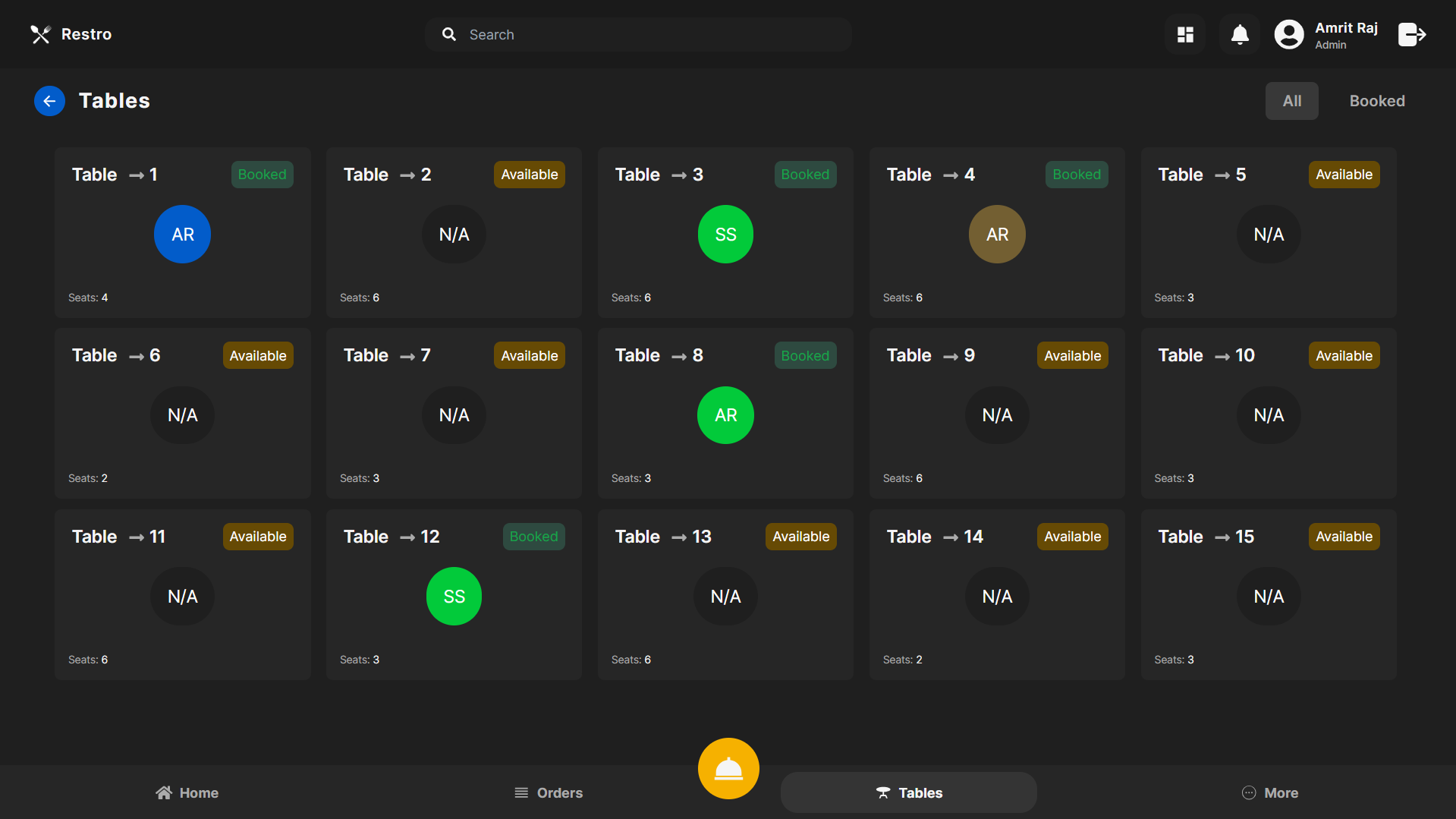Select the logout icon at top right

(x=1412, y=34)
